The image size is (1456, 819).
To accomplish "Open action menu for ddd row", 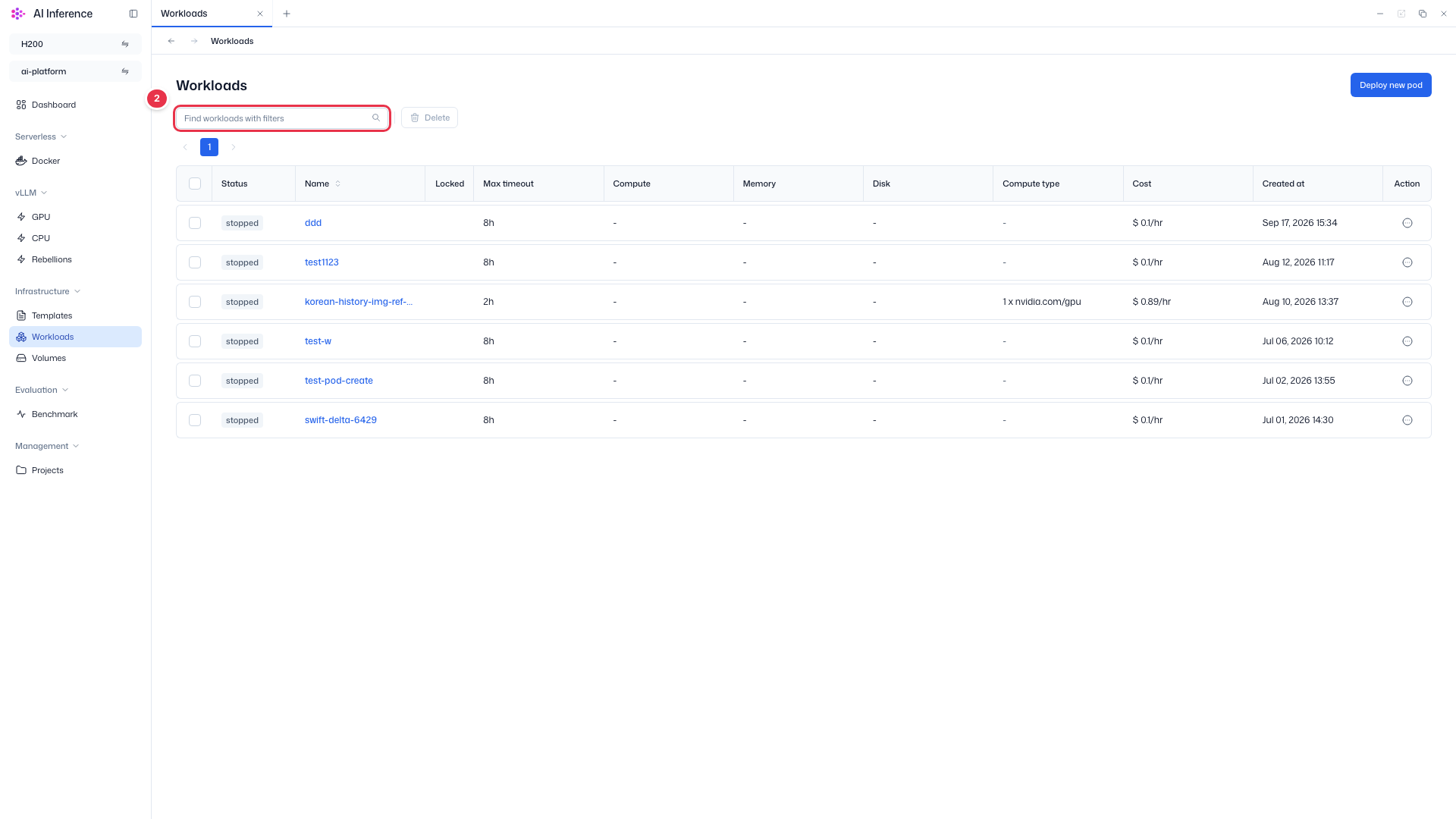I will coord(1407,223).
